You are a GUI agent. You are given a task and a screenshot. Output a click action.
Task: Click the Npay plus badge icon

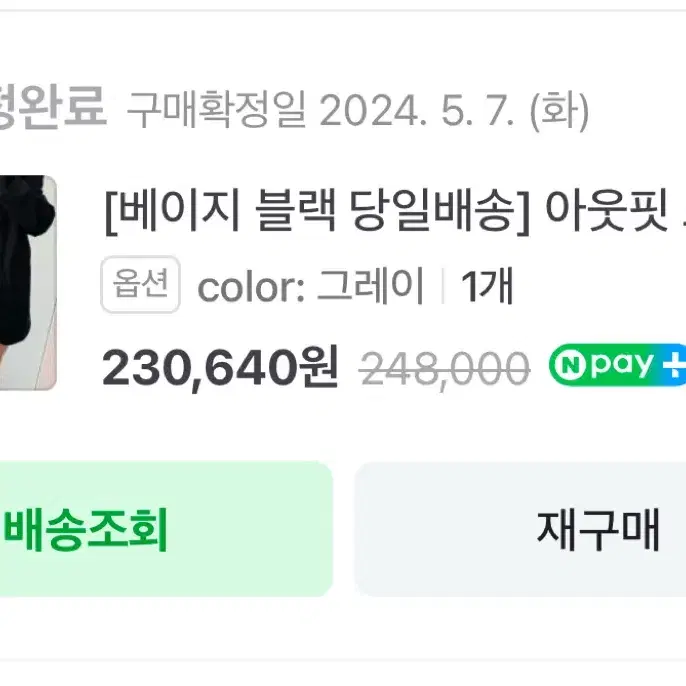tap(617, 365)
